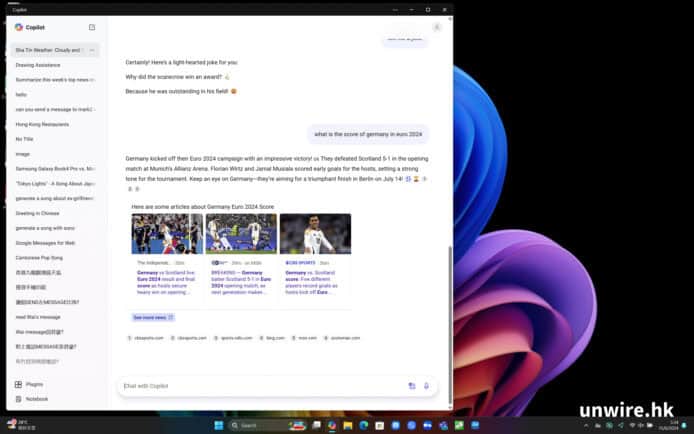This screenshot has height=434, width=694.
Task: Select the Drawing Assistance conversation
Action: (36, 64)
